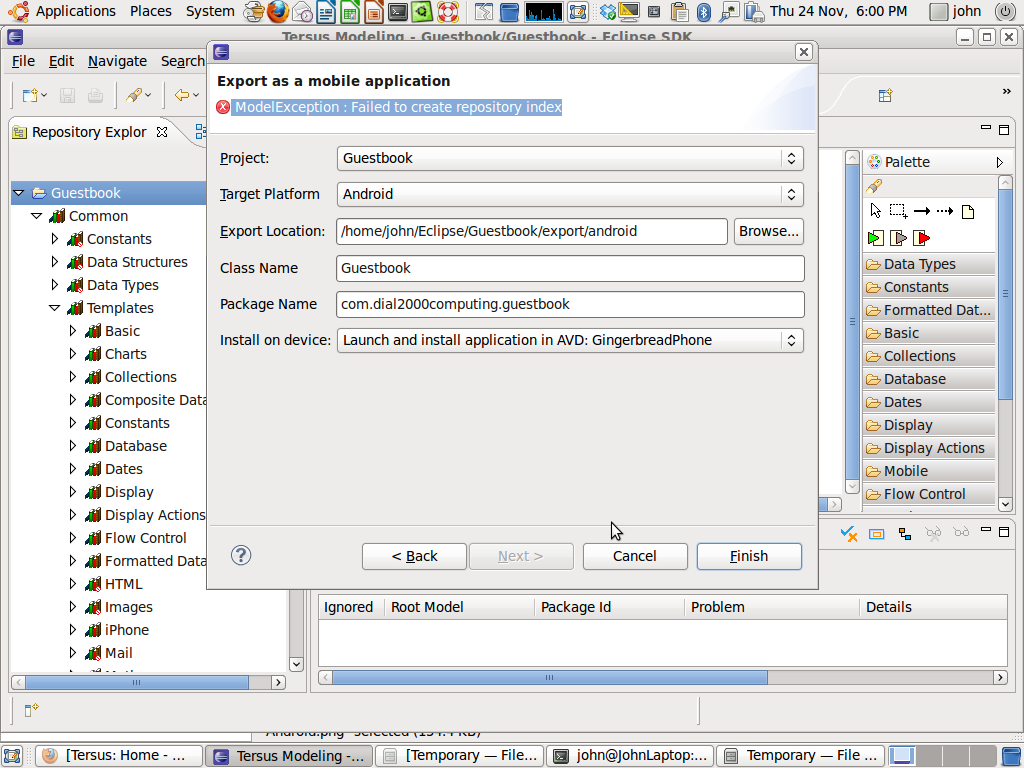Image resolution: width=1024 pixels, height=768 pixels.
Task: Launch Firefox from the top panel
Action: point(278,12)
